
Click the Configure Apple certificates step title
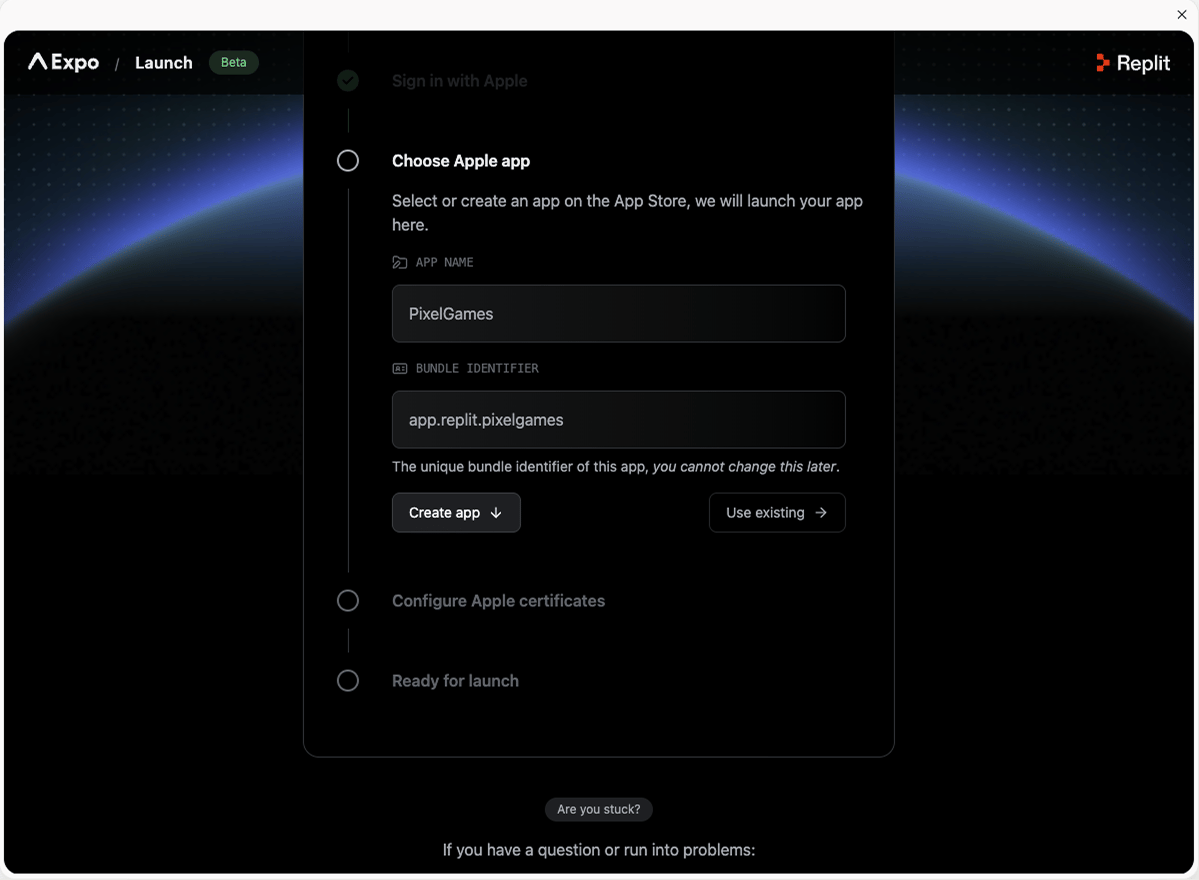pyautogui.click(x=499, y=601)
